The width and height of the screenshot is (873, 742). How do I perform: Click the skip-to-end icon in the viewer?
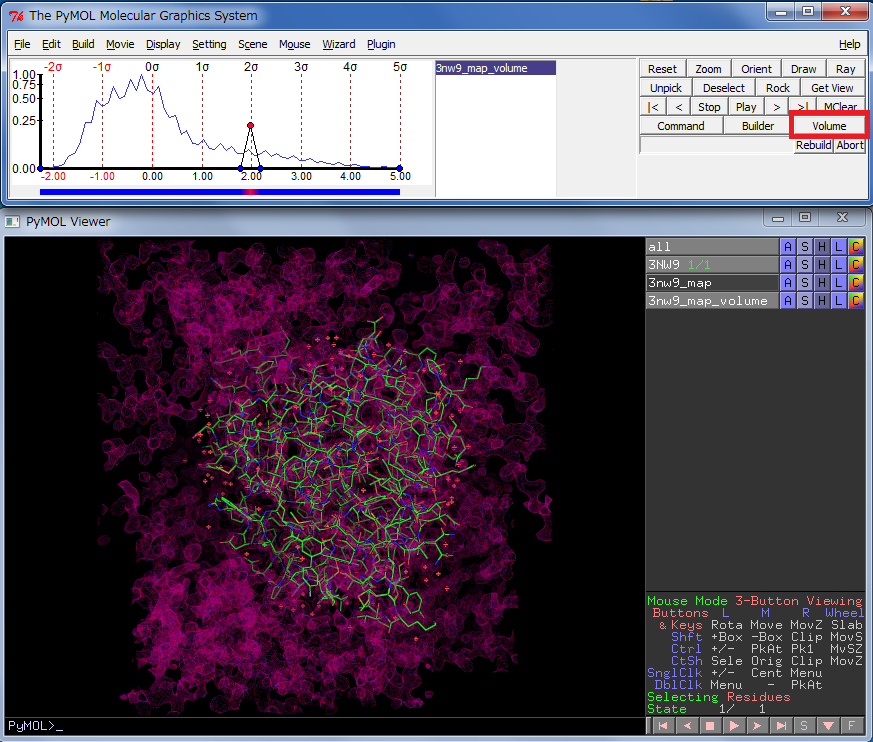tap(781, 725)
